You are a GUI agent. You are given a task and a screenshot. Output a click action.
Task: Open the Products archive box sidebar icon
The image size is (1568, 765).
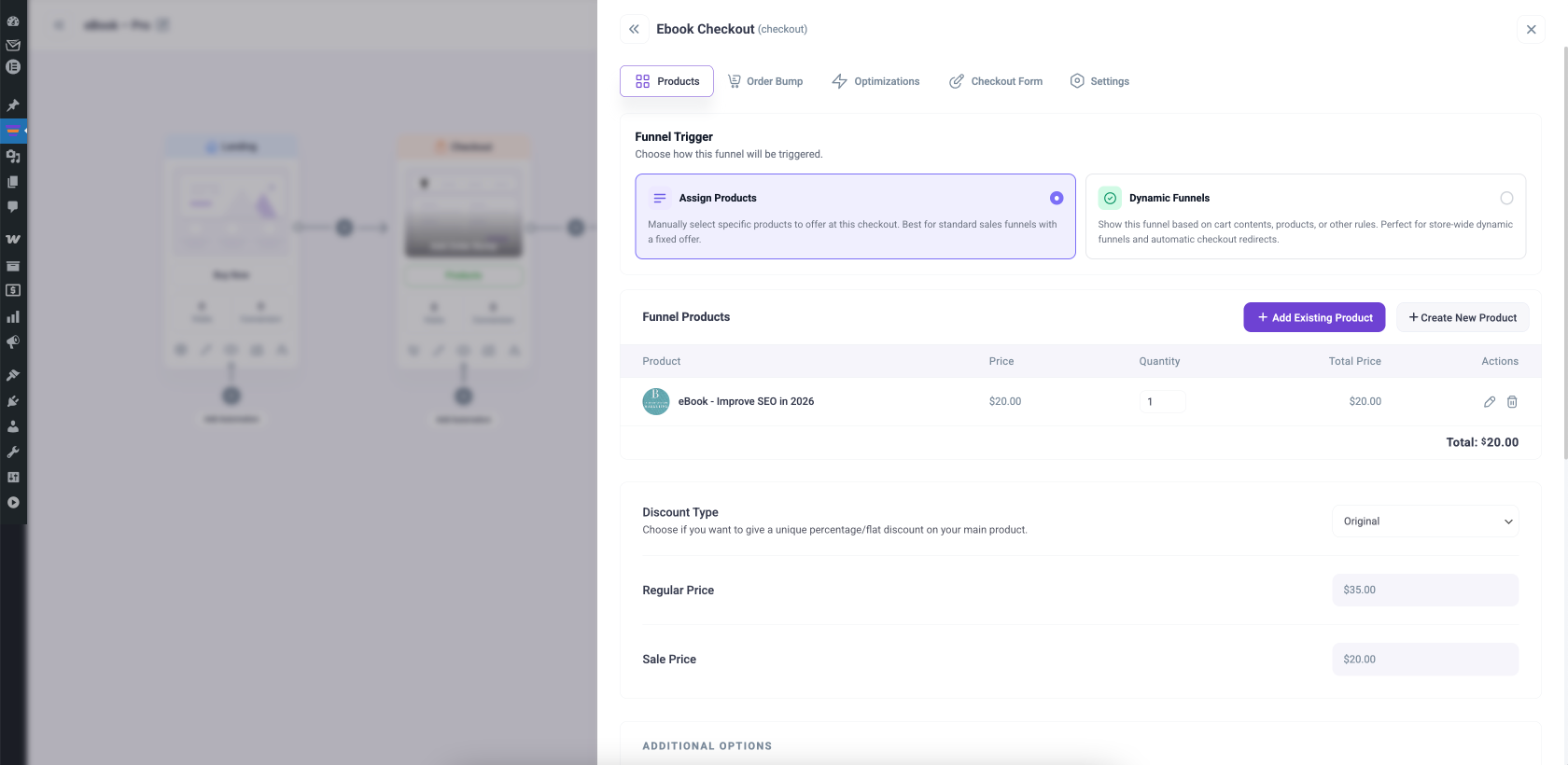click(x=13, y=266)
